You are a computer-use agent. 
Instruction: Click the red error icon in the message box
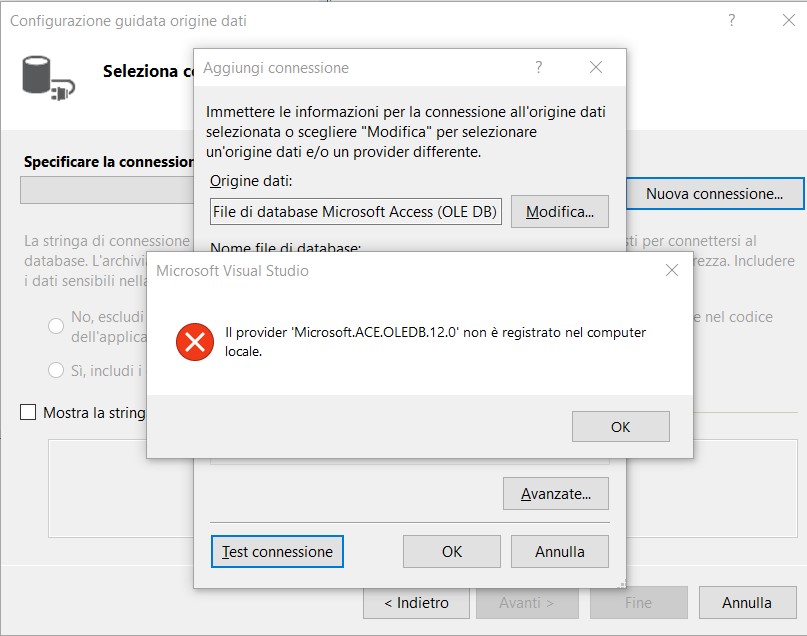click(x=194, y=341)
